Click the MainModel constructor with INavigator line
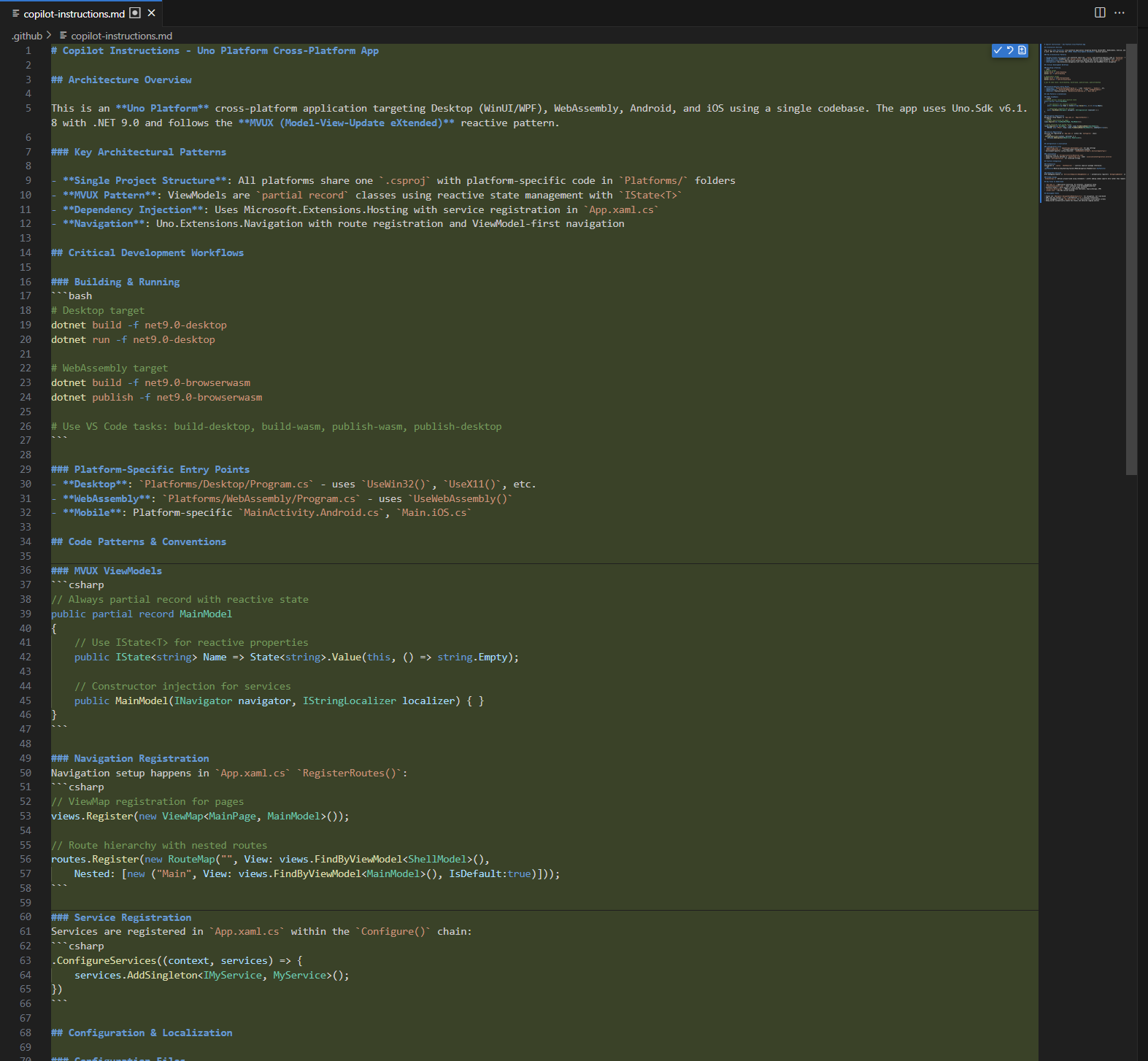 click(x=279, y=701)
